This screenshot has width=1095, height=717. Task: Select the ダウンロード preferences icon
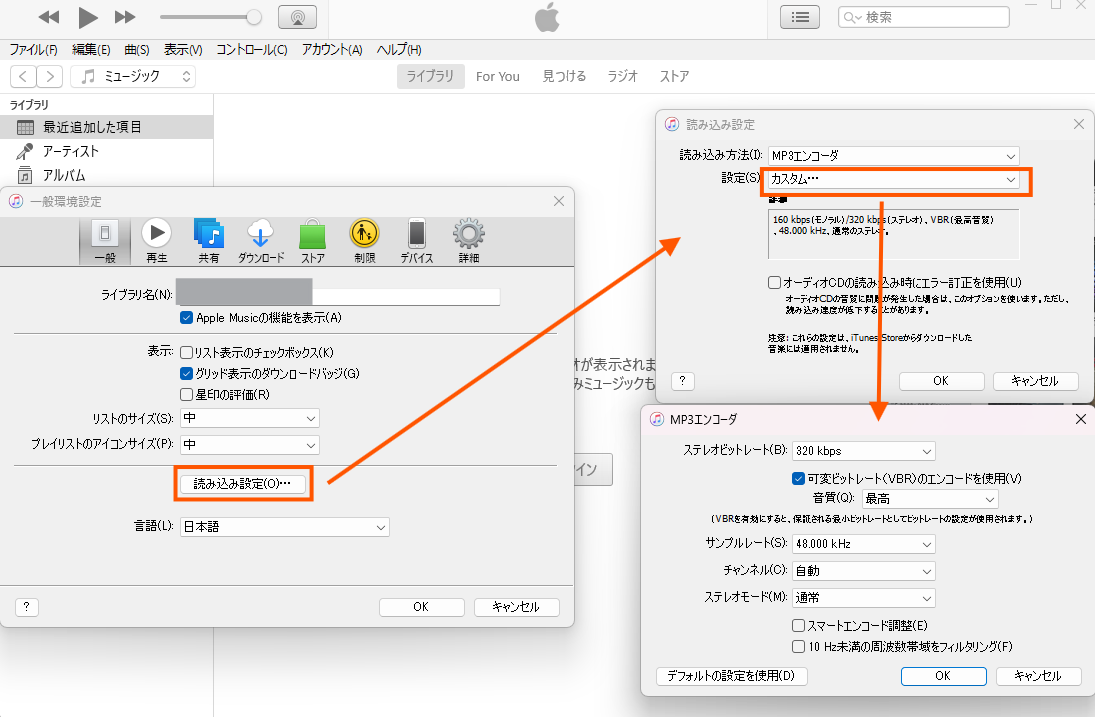[x=260, y=241]
